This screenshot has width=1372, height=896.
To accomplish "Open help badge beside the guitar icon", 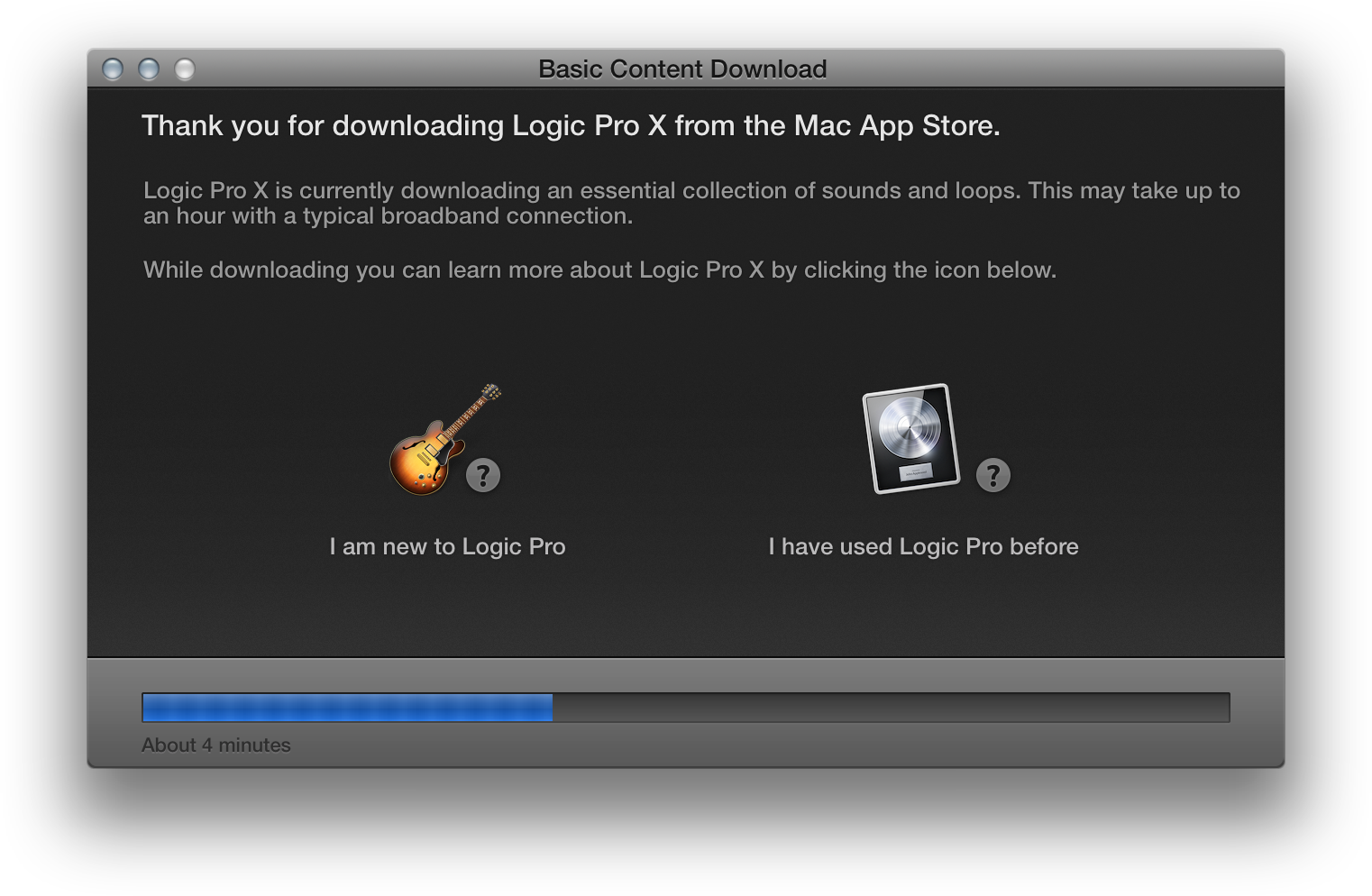I will point(483,475).
